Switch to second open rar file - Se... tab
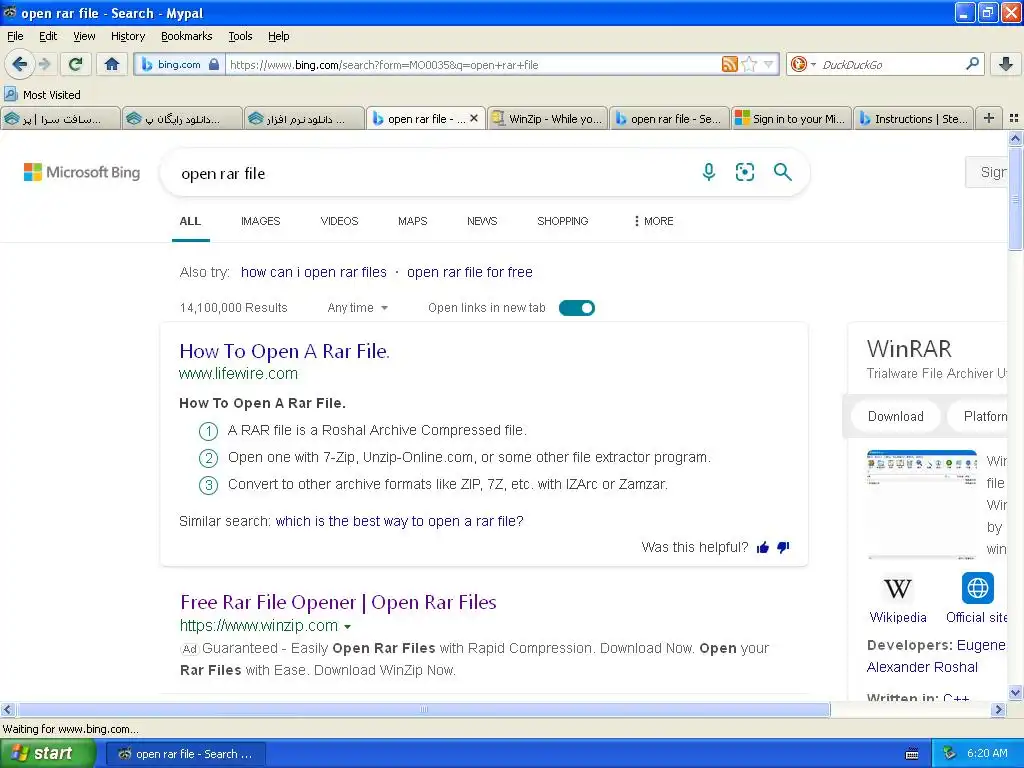The image size is (1024, 768). [669, 118]
